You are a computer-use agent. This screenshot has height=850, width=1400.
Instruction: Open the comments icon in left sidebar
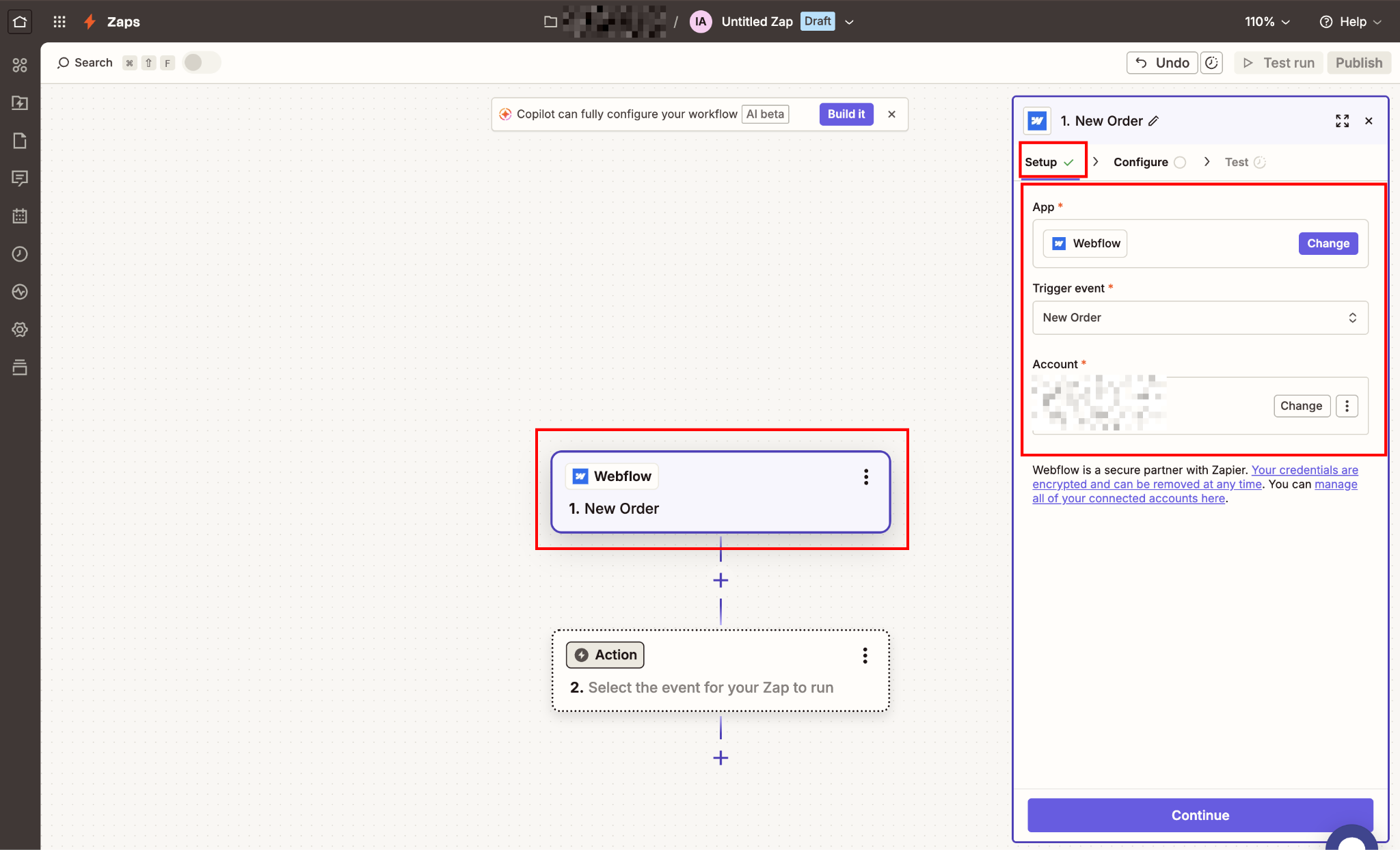(20, 178)
